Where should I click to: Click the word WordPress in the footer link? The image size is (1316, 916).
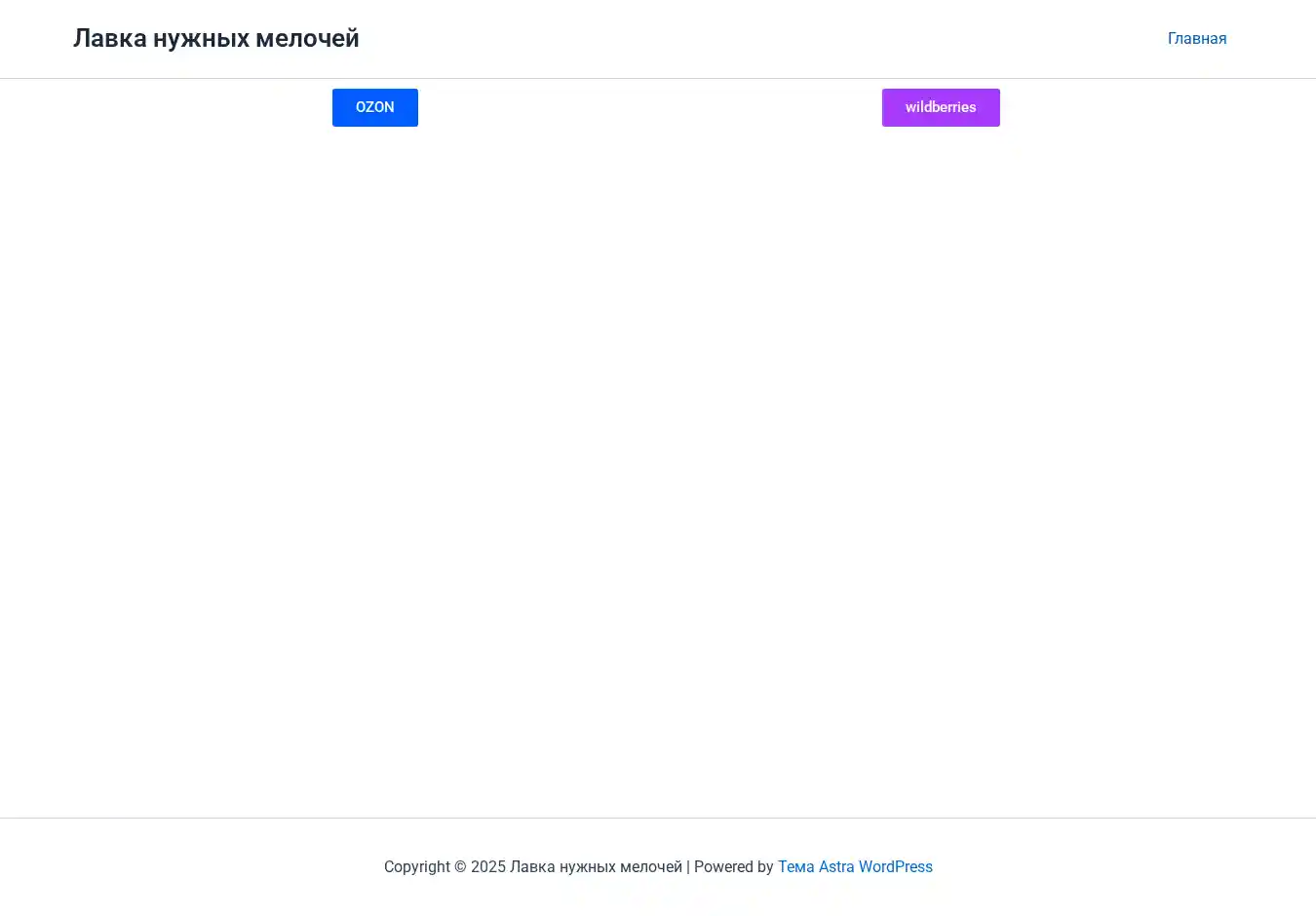[x=895, y=866]
